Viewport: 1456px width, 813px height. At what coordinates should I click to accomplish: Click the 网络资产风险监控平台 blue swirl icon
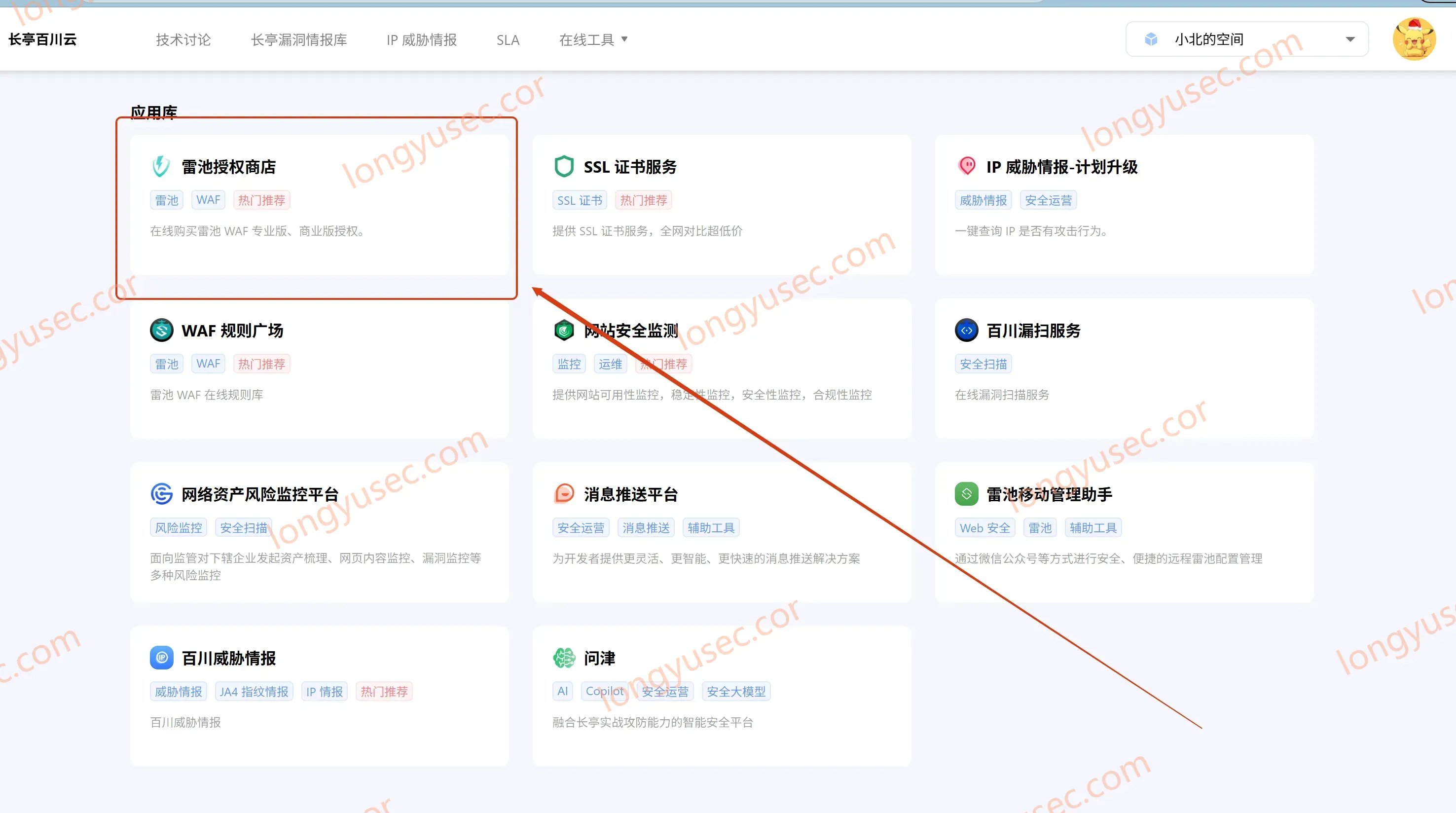(x=162, y=494)
